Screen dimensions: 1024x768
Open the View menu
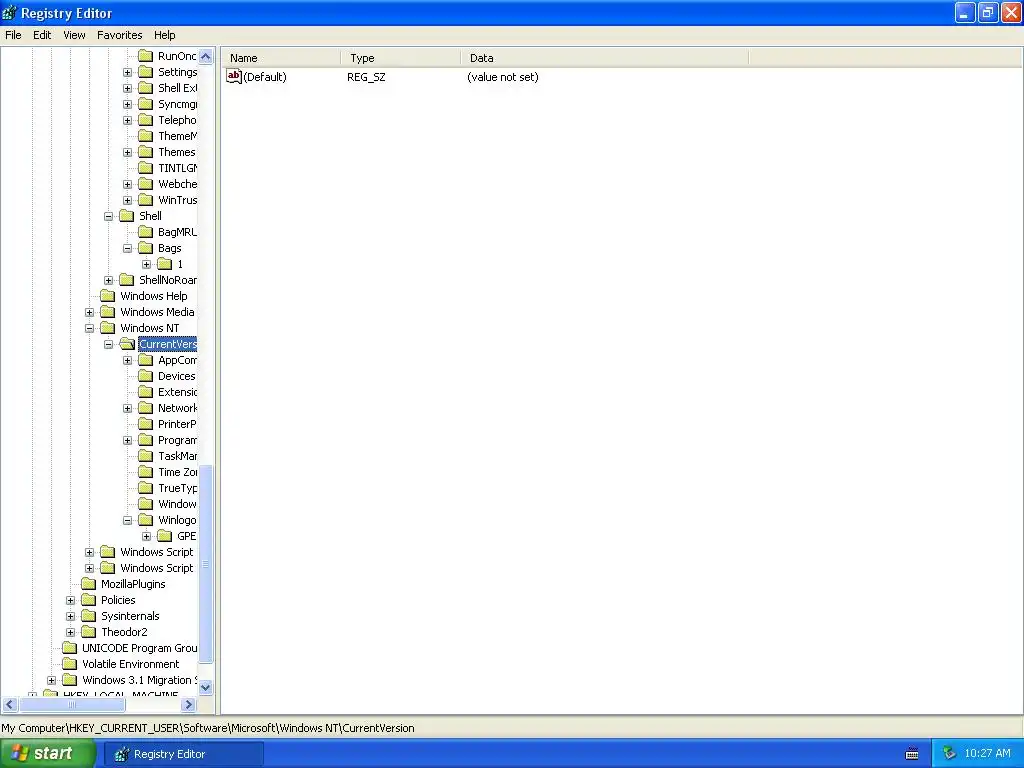click(x=74, y=35)
